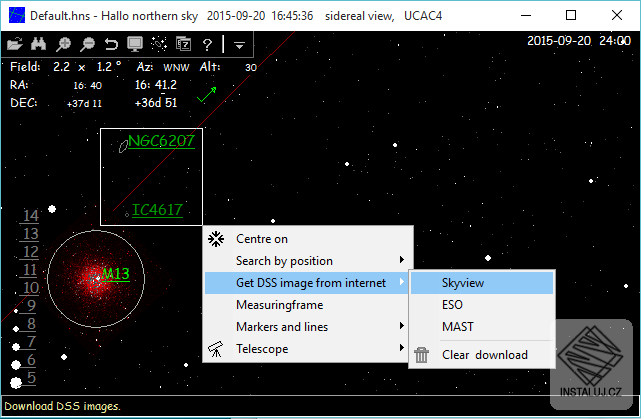Image resolution: width=641 pixels, height=419 pixels.
Task: Click the DEC value +37d 11
Action: tap(84, 103)
